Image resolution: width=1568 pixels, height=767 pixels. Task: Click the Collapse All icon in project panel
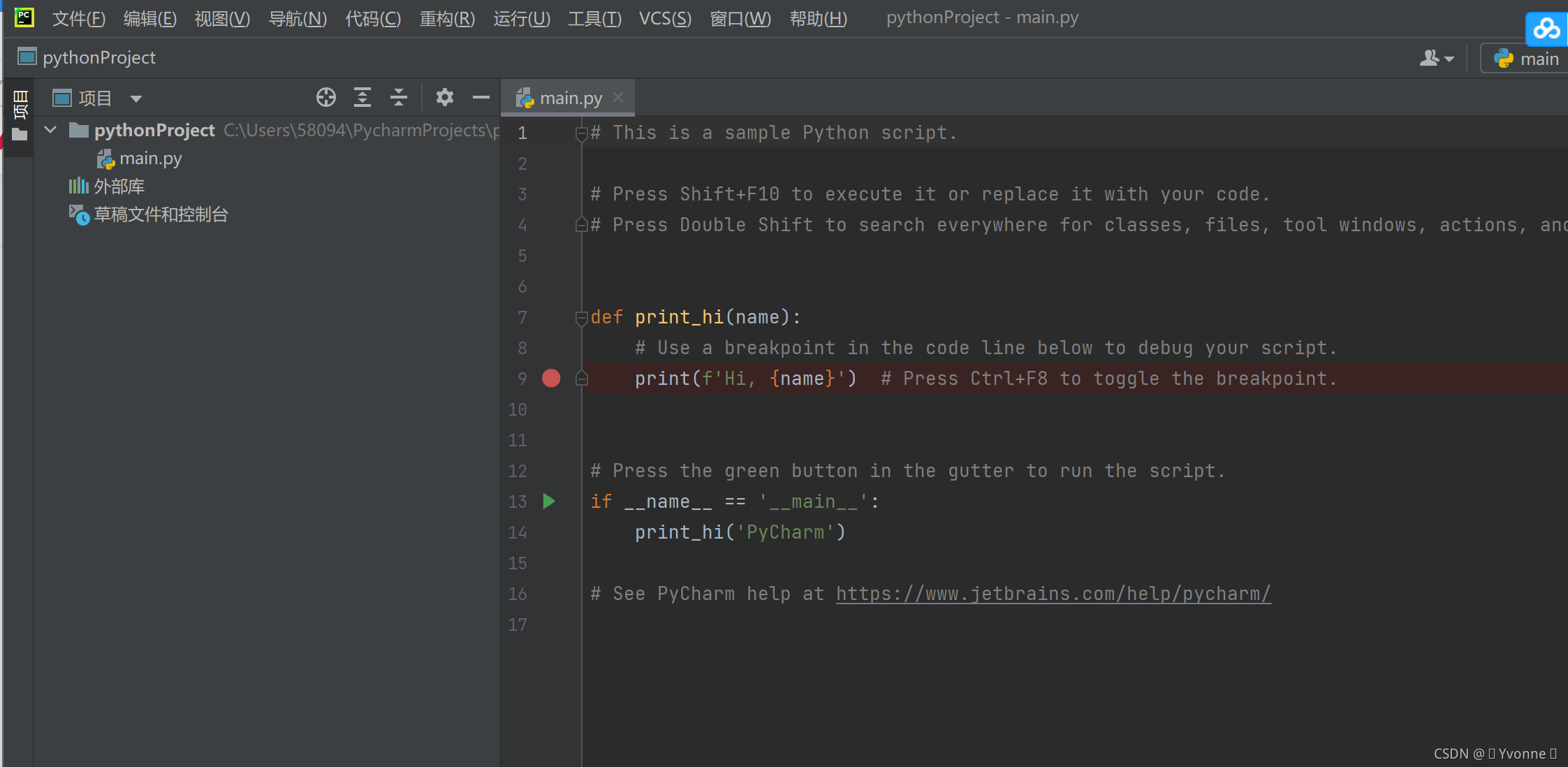[x=399, y=97]
